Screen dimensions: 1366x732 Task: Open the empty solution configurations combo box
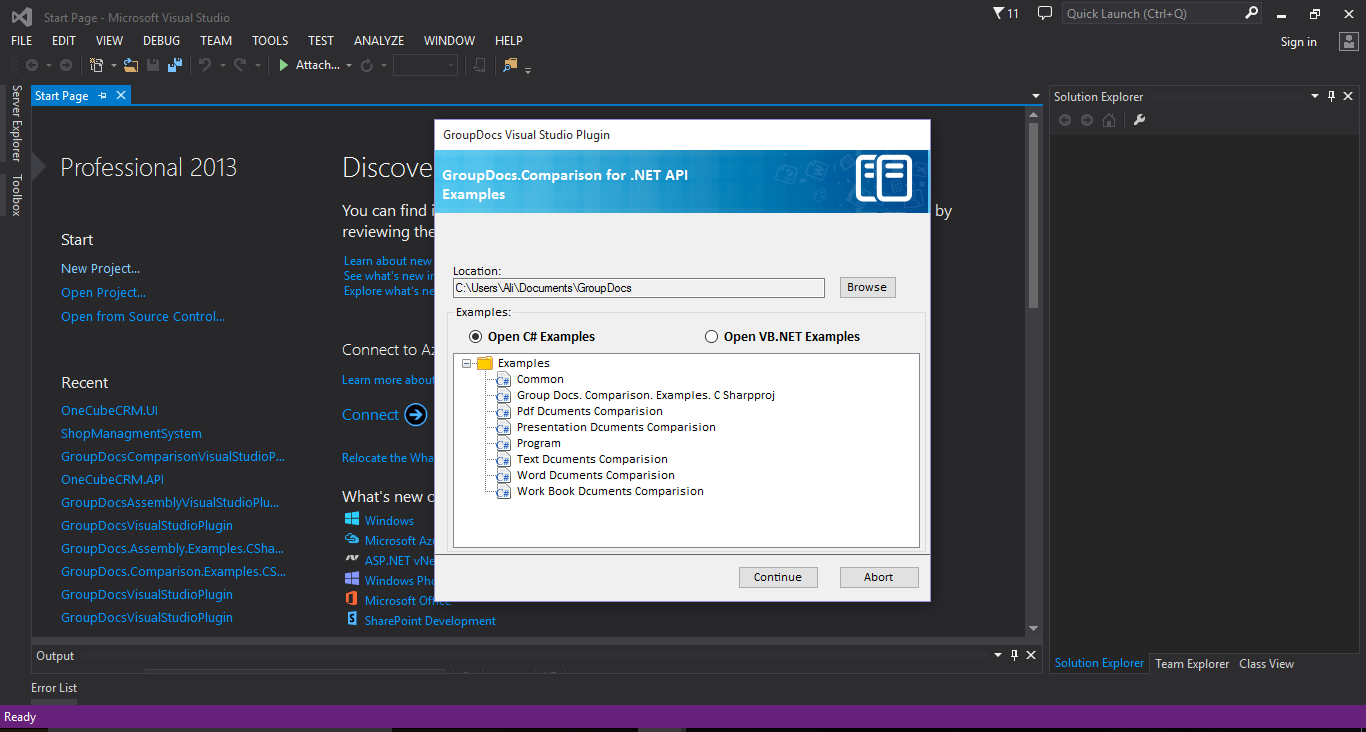pos(425,65)
